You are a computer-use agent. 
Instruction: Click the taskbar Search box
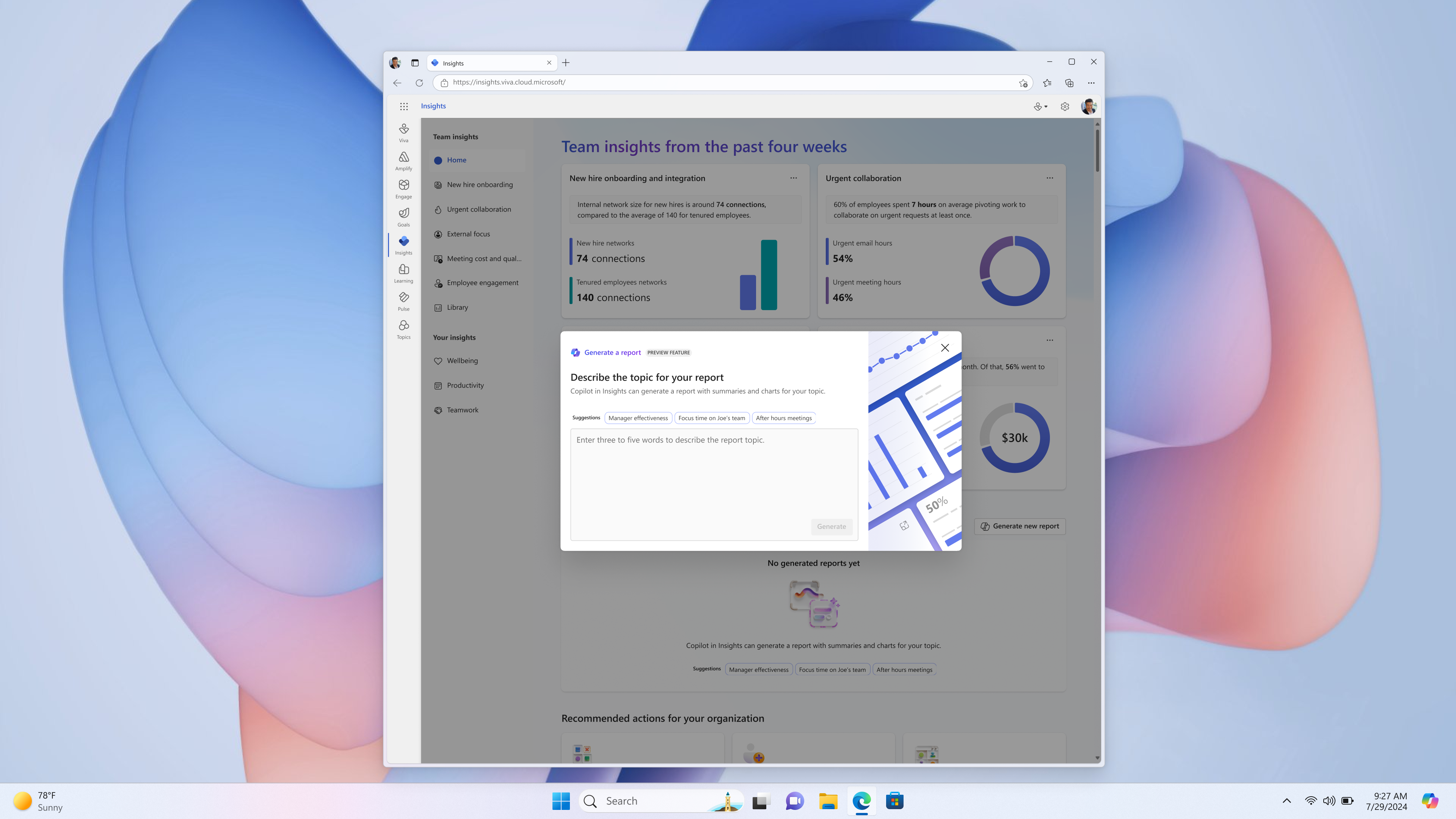tap(661, 801)
